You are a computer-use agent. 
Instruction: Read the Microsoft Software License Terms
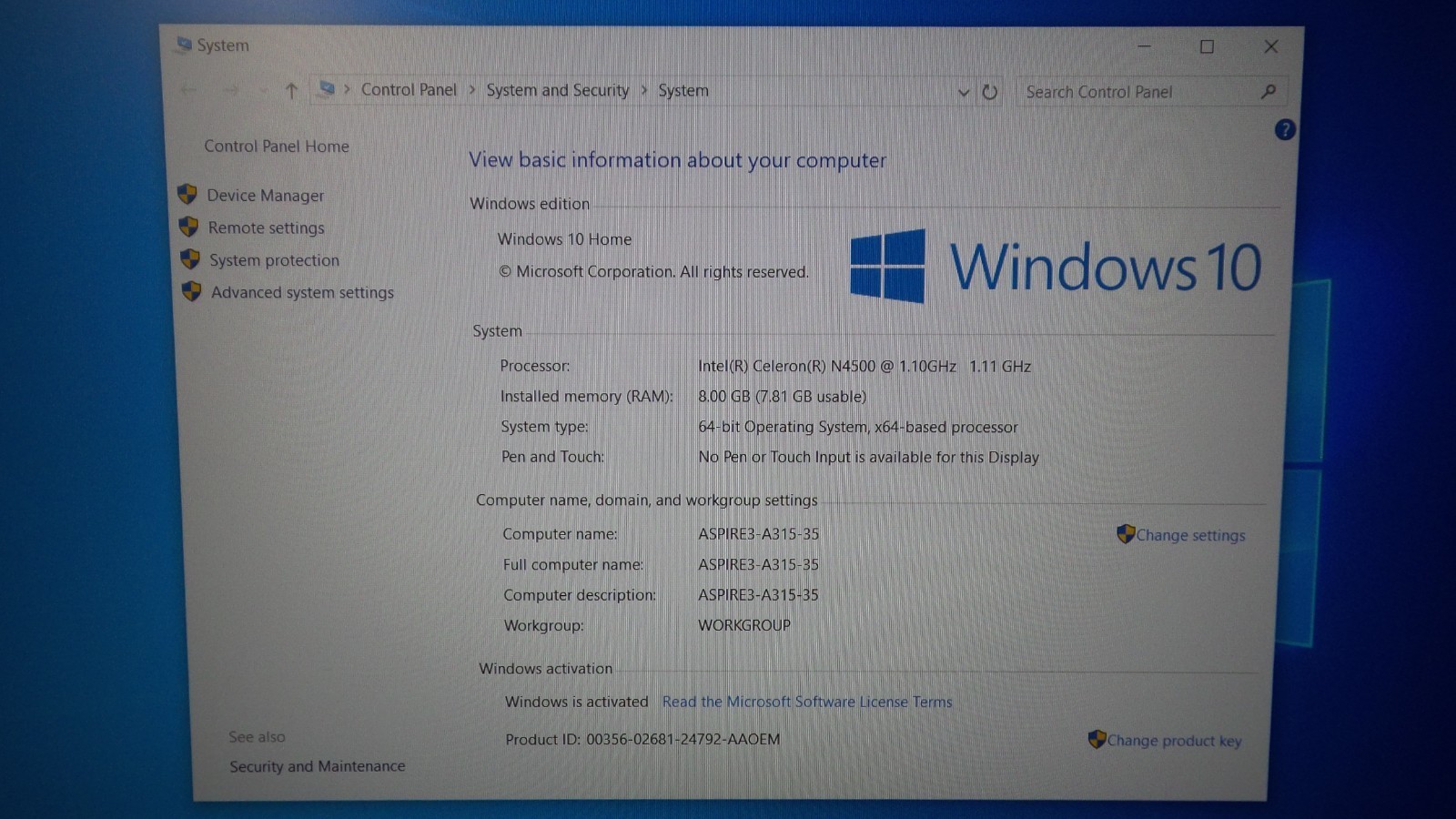point(807,702)
